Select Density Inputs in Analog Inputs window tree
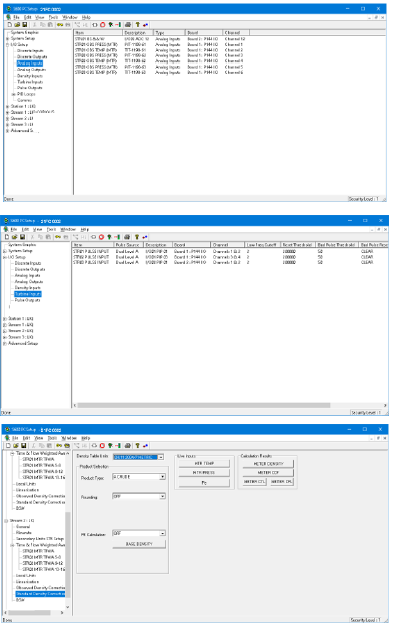 (30, 76)
